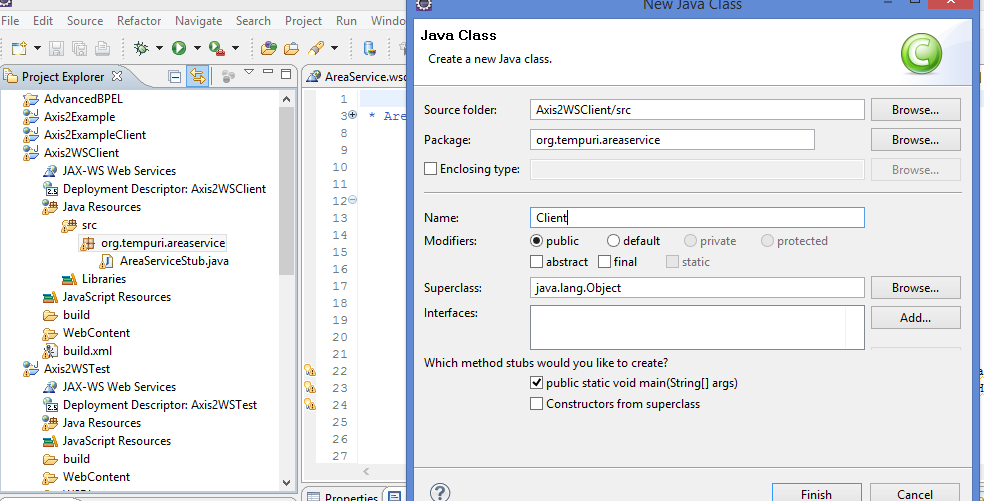Expand folded code at line 3
Image resolution: width=984 pixels, height=501 pixels.
[x=352, y=115]
